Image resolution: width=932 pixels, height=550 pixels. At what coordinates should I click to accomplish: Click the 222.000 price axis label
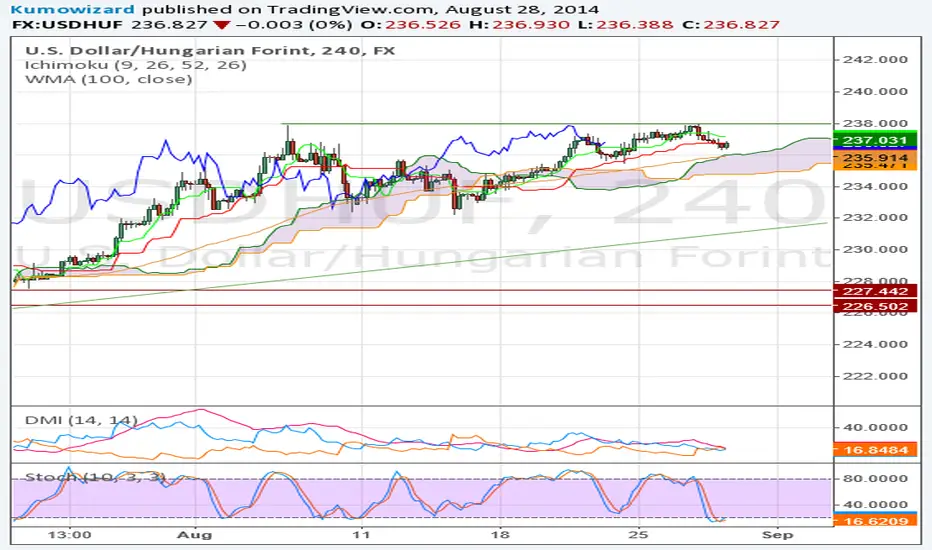(x=876, y=376)
